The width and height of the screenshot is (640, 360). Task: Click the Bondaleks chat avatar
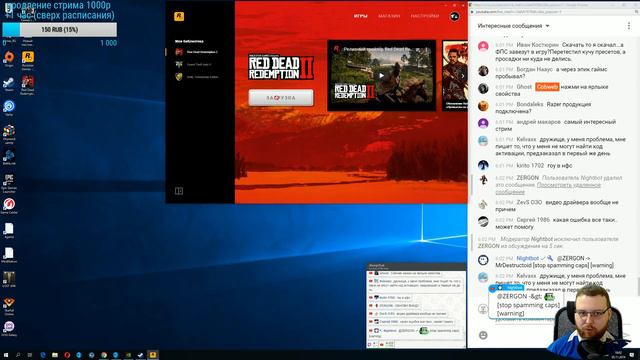click(483, 106)
